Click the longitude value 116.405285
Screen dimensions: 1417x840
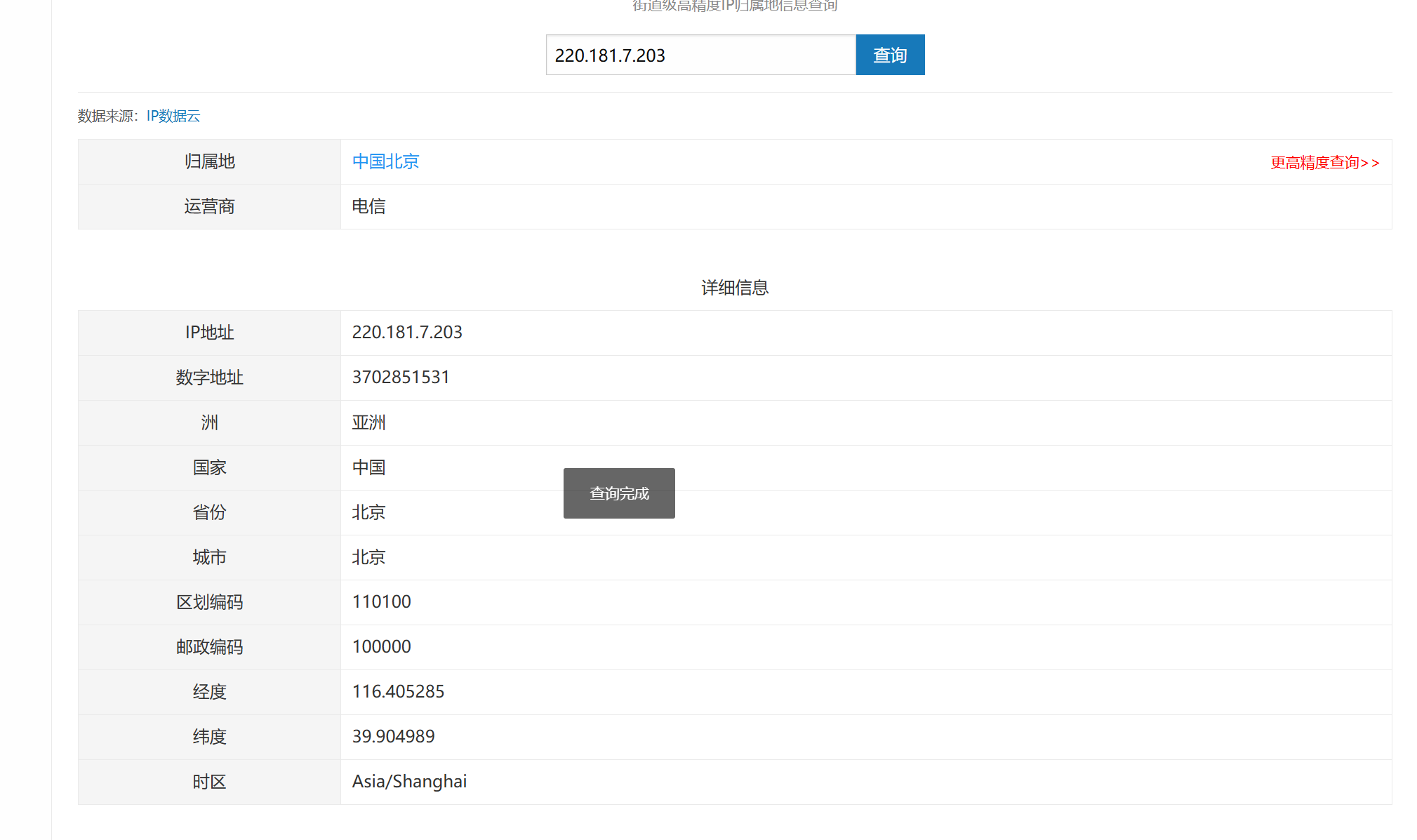pos(398,691)
